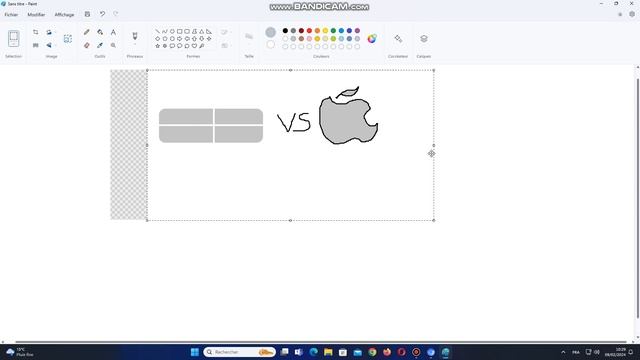Screen dimensions: 640x360
Task: Open Google Chrome from taskbar
Action: [x=372, y=352]
